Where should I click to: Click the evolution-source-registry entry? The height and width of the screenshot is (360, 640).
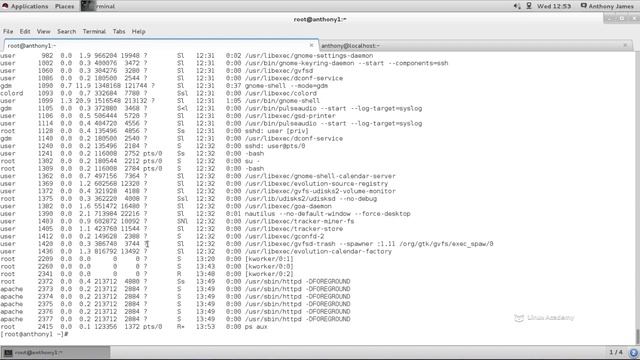316,184
